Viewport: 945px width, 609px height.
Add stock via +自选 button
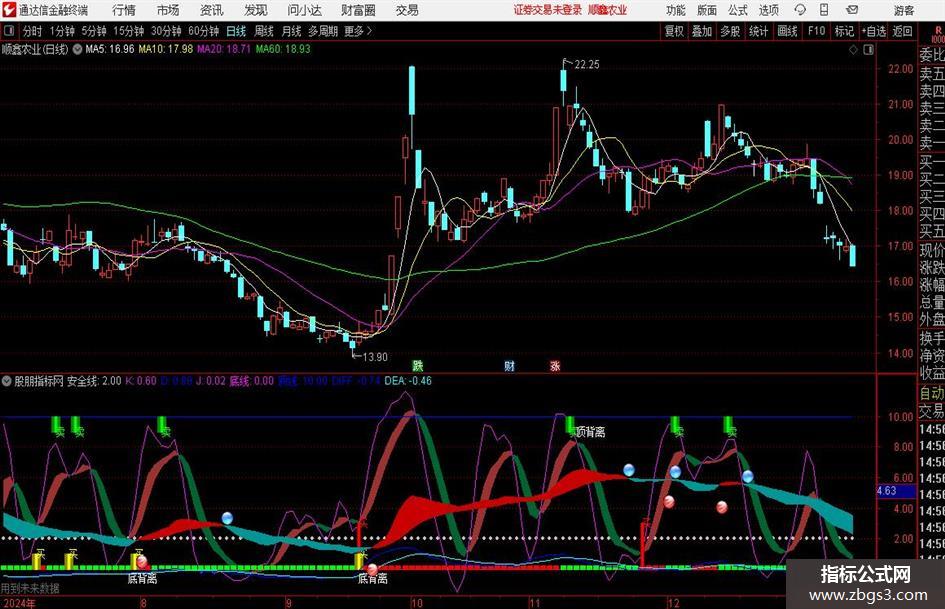click(x=874, y=31)
